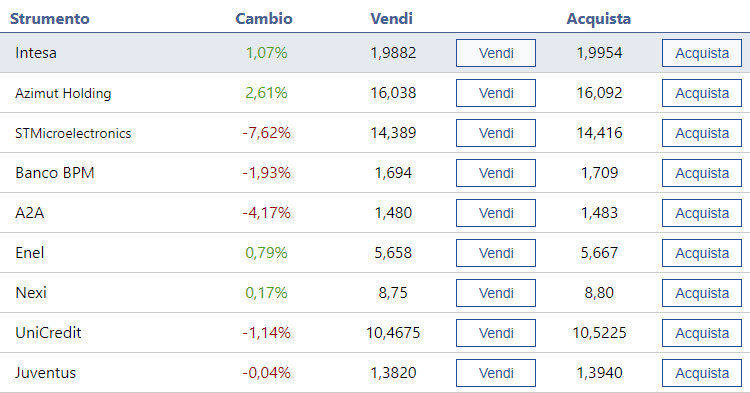750x393 pixels.
Task: Click the A2A row Acquista button
Action: (x=702, y=213)
